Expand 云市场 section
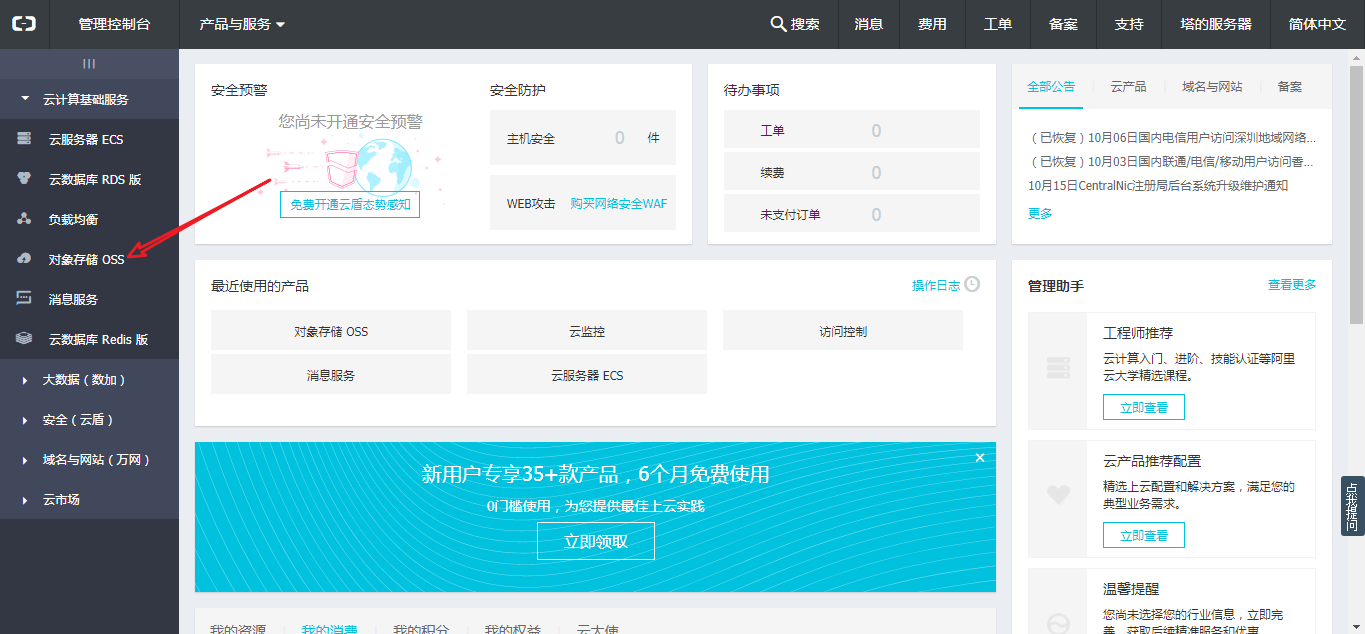The image size is (1365, 634). click(89, 500)
